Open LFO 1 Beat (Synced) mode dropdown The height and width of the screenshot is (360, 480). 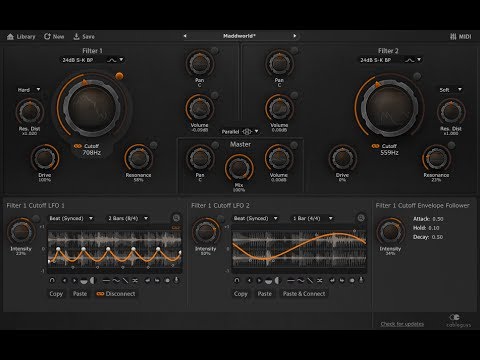click(x=71, y=218)
